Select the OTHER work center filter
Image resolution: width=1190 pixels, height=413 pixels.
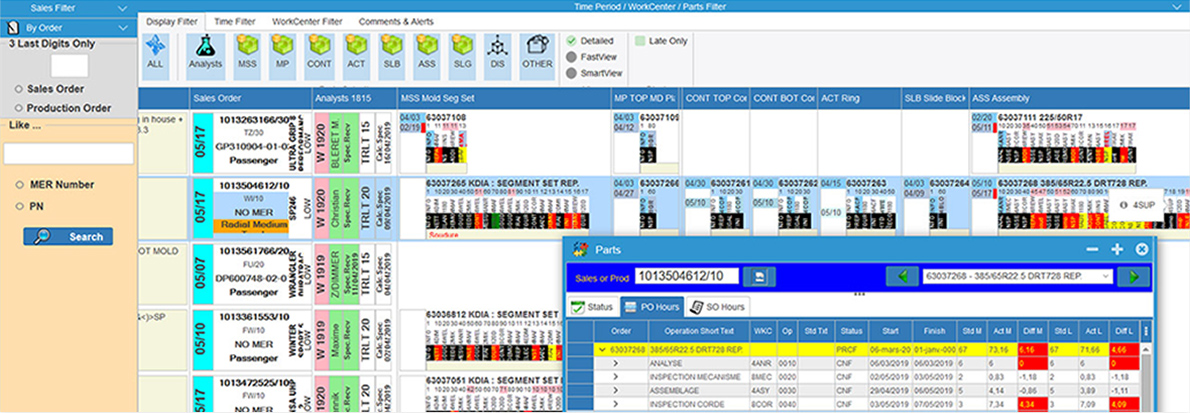[x=537, y=55]
